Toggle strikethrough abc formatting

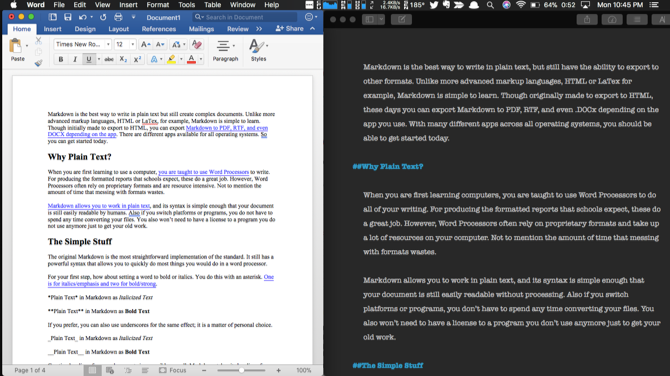click(x=109, y=59)
